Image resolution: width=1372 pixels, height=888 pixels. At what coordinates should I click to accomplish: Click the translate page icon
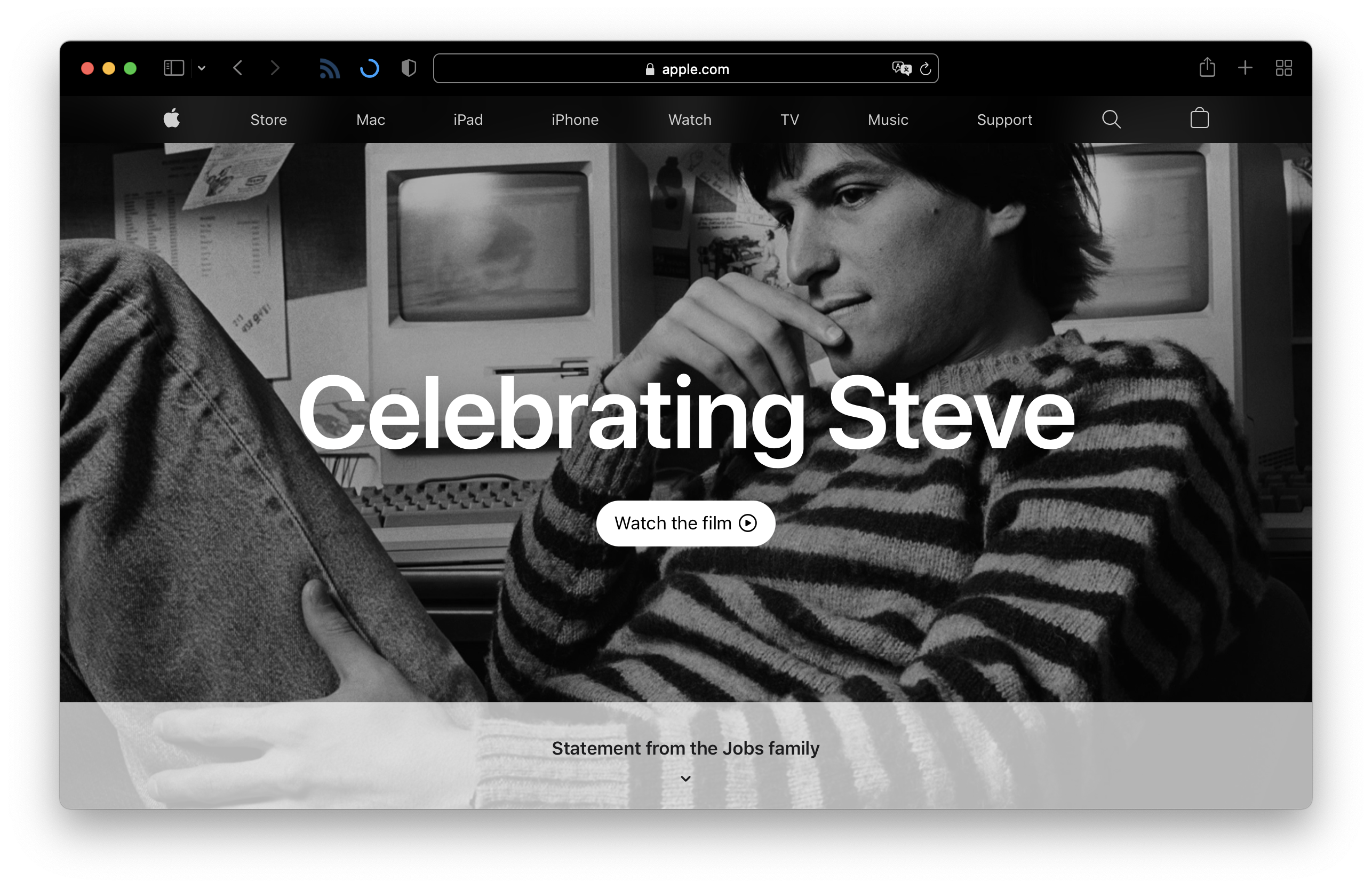click(x=901, y=69)
